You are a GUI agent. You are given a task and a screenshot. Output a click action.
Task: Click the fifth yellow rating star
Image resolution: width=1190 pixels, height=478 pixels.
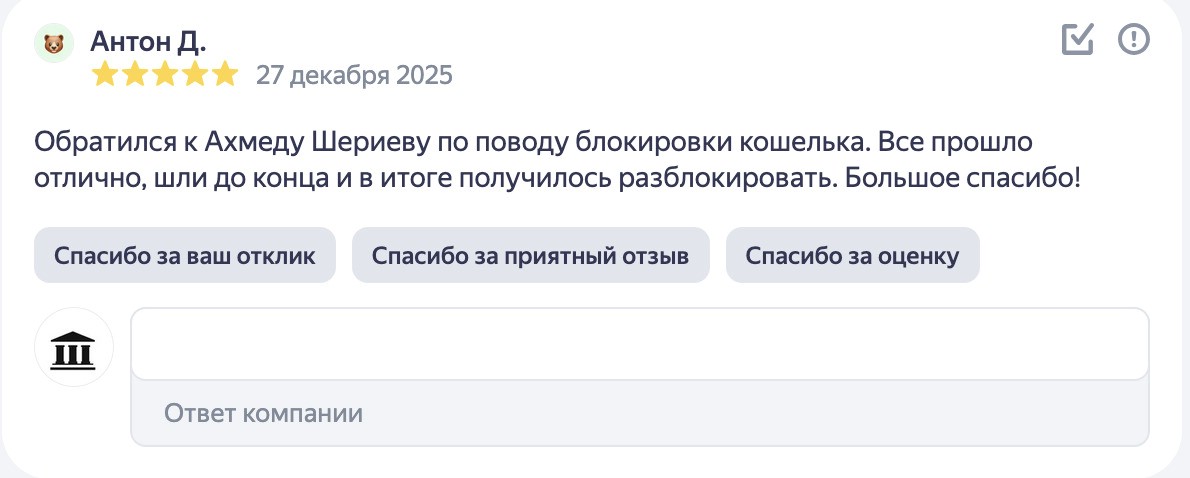click(225, 75)
